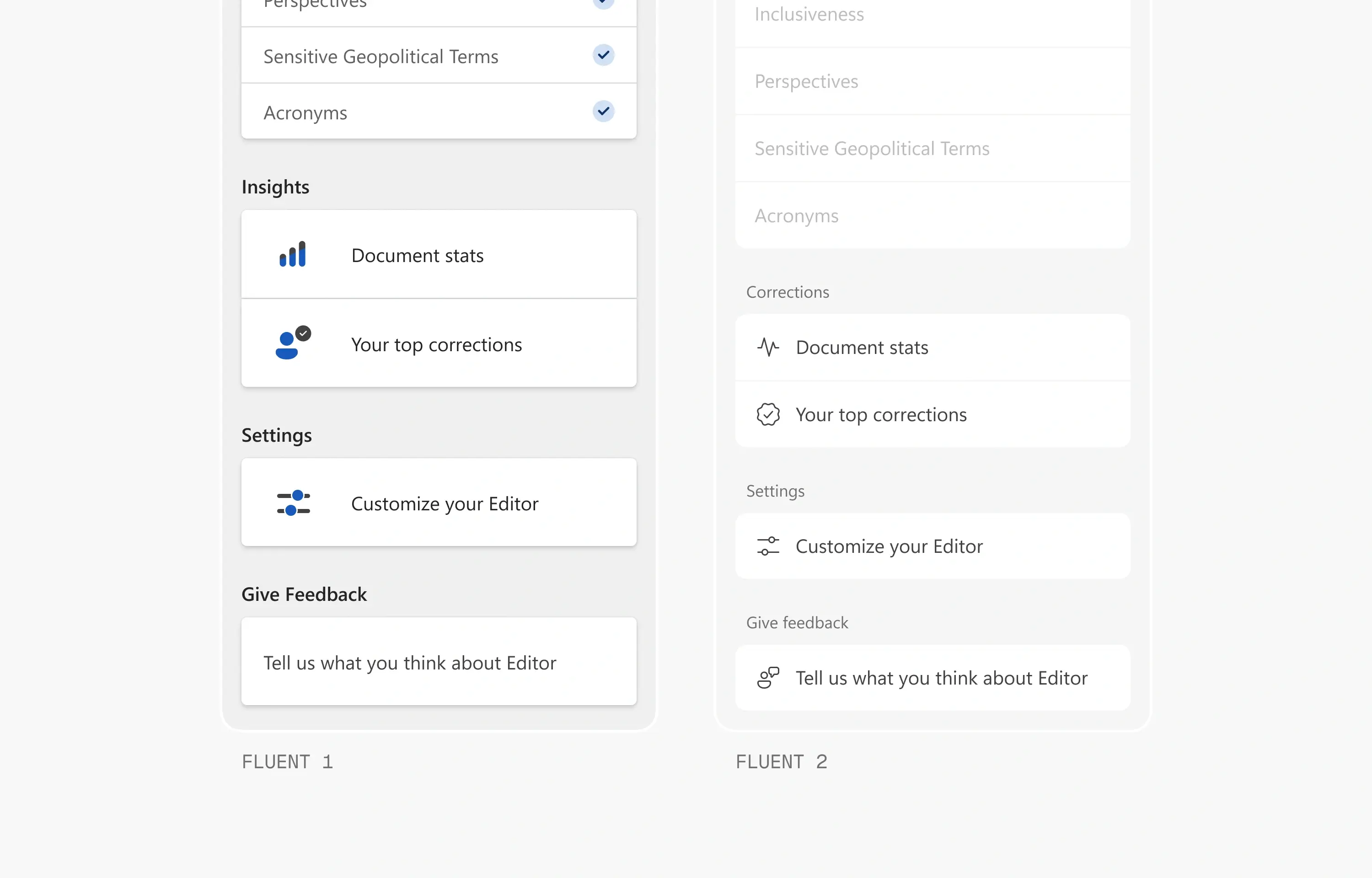
Task: Toggle the Acronyms checkmark in Fluent 1
Action: [603, 111]
